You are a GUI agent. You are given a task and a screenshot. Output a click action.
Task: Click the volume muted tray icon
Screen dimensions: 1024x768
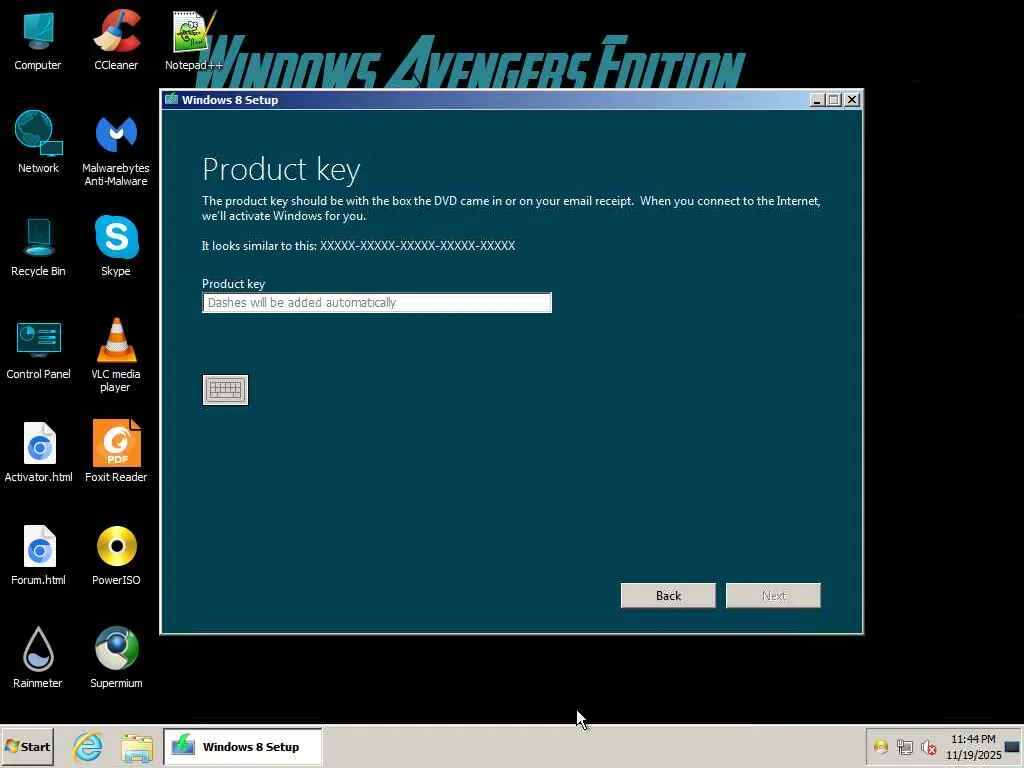click(928, 747)
